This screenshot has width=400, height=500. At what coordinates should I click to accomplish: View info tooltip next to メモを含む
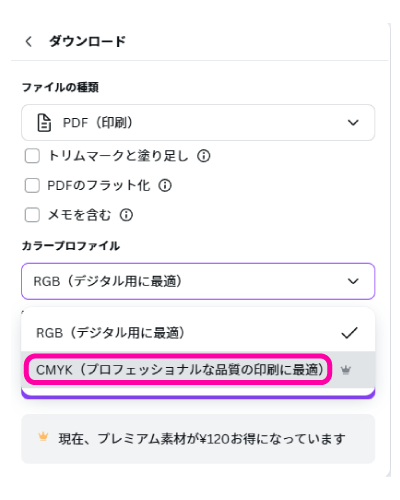coord(126,215)
